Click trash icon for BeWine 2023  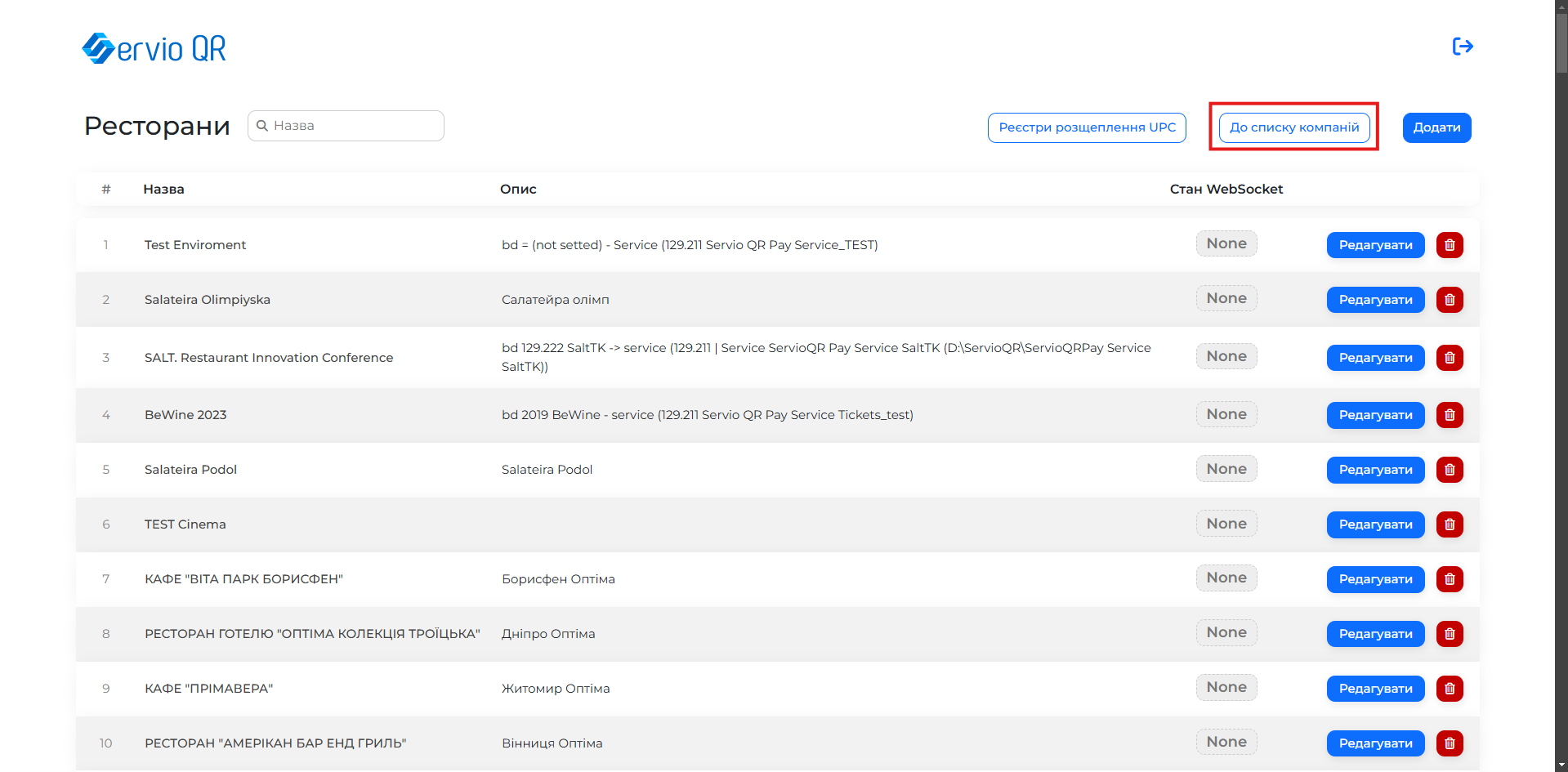click(x=1449, y=415)
